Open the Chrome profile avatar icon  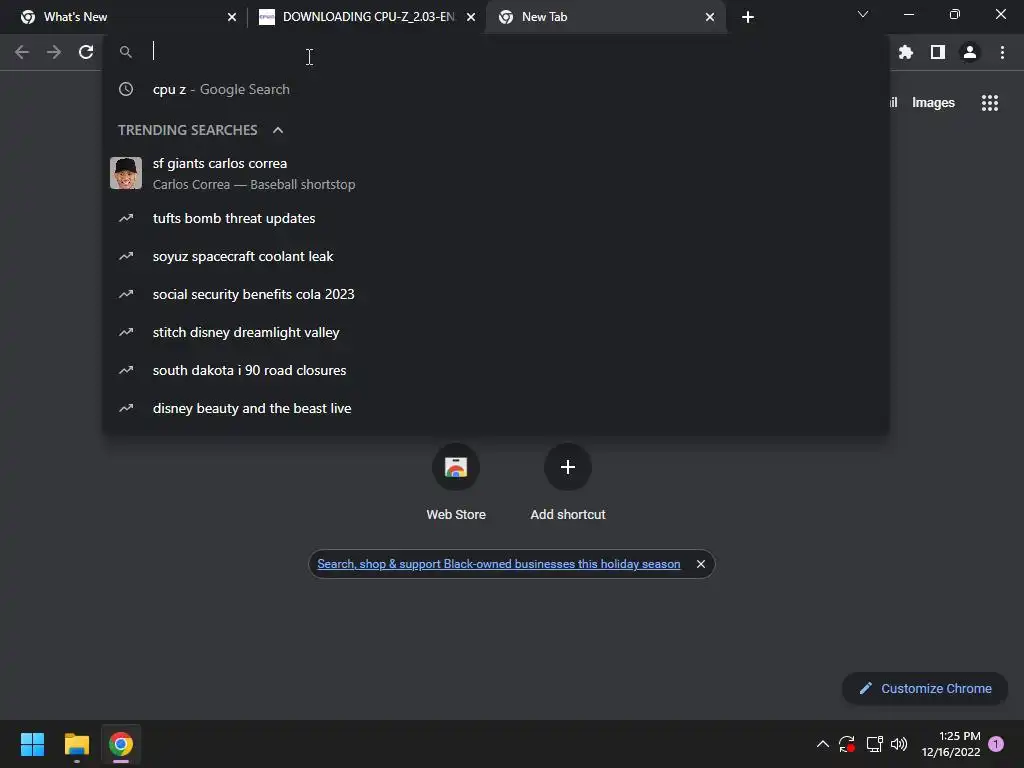[970, 52]
